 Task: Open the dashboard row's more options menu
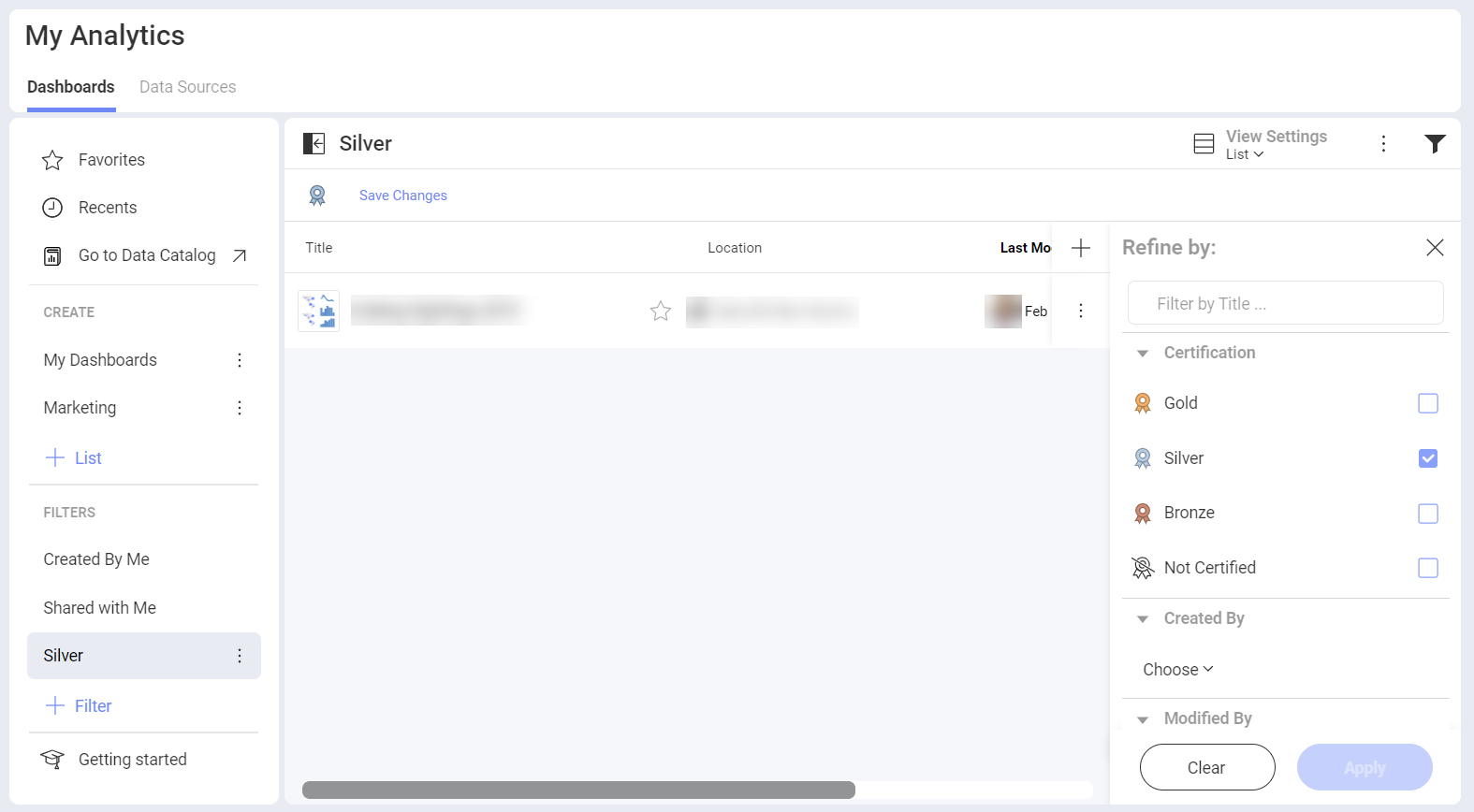point(1080,312)
